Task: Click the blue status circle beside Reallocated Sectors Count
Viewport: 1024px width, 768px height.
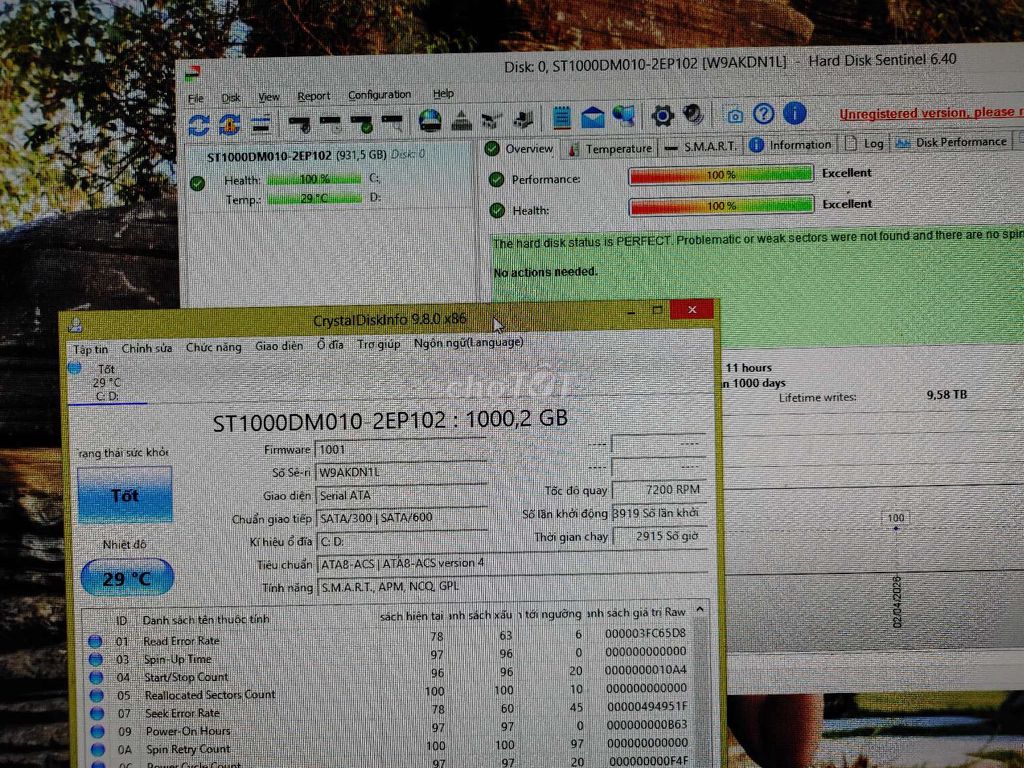Action: (97, 696)
